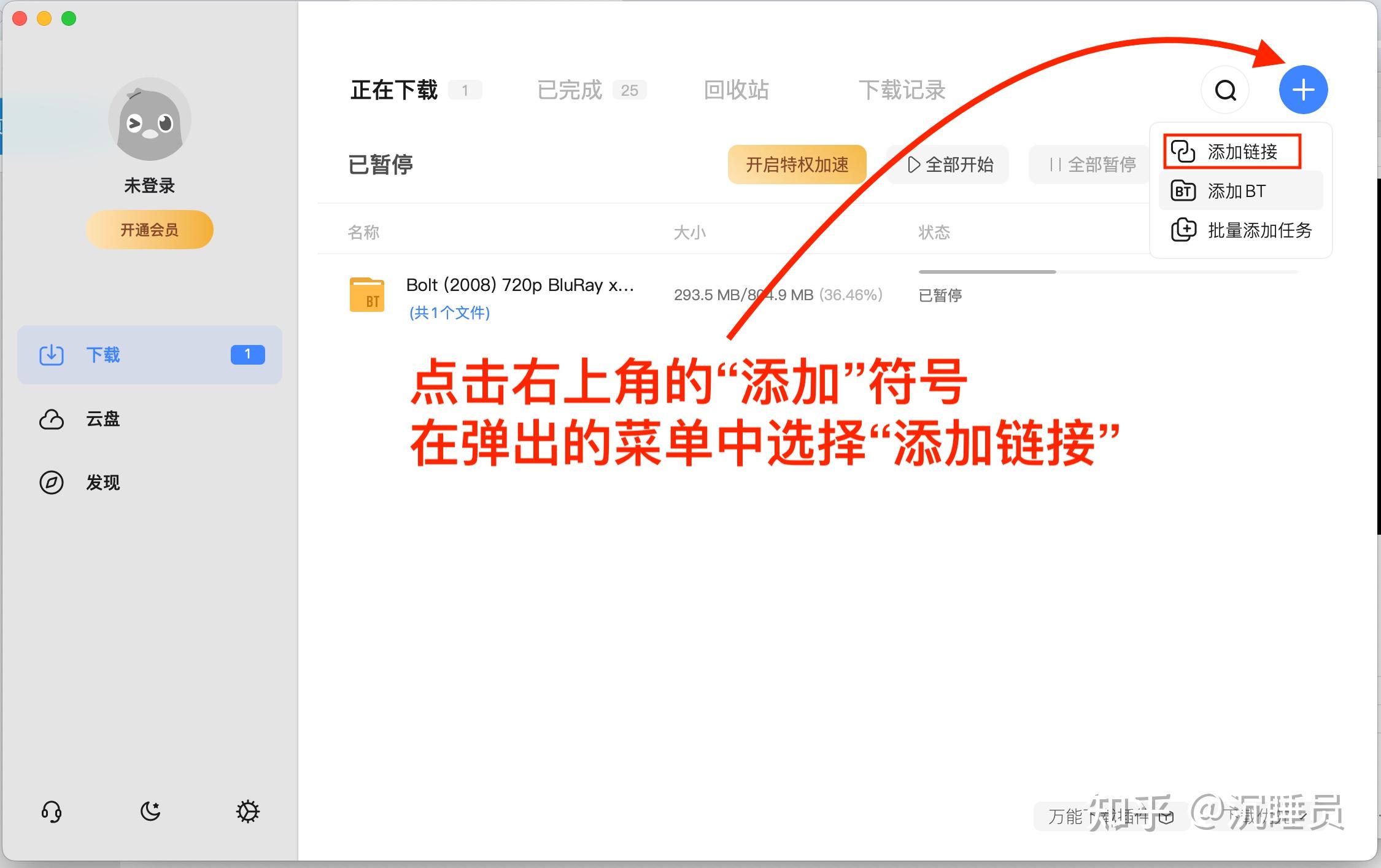The height and width of the screenshot is (868, 1381).
Task: Click the Bolt task progress bar
Action: [x=1108, y=271]
